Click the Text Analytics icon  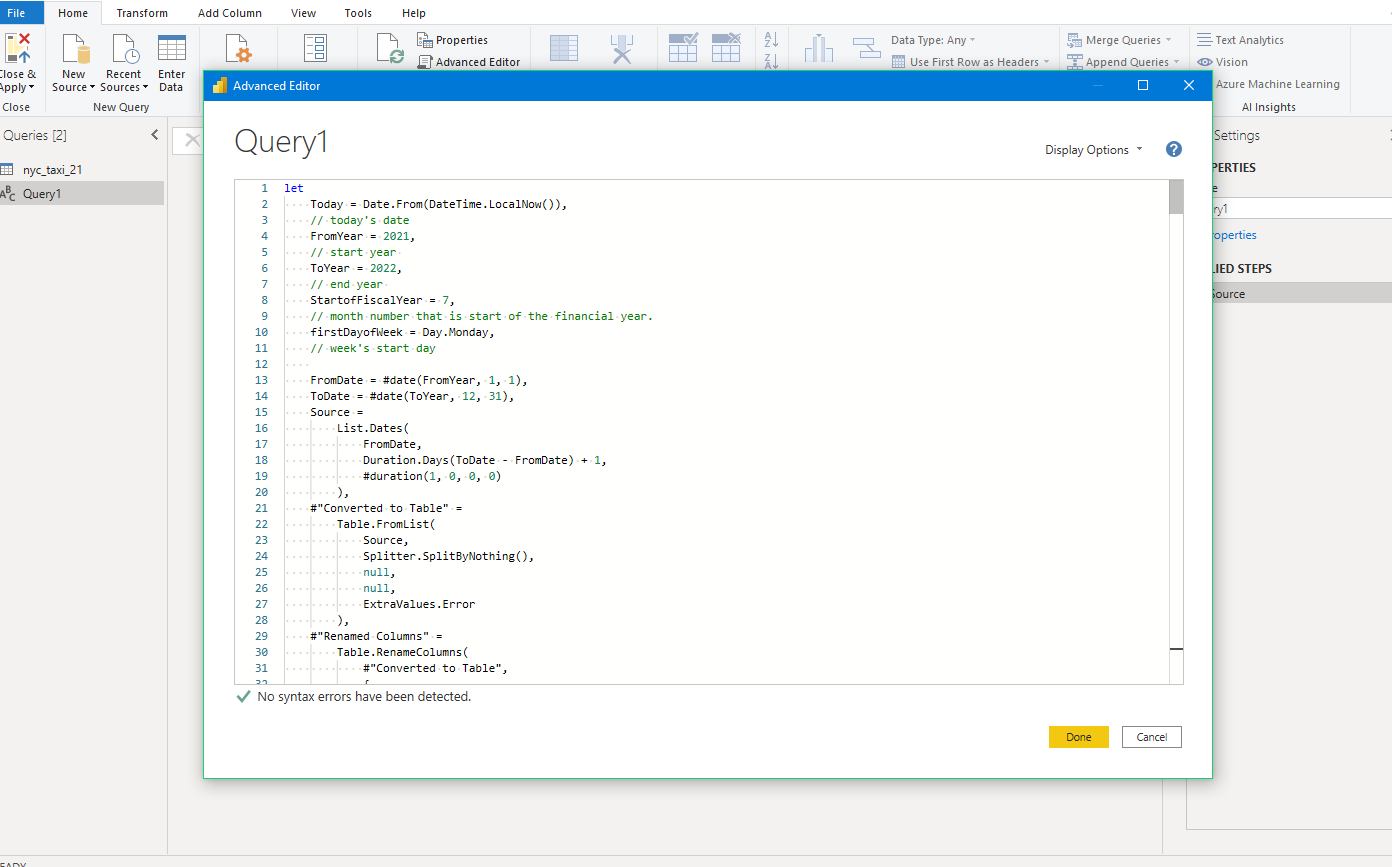point(1205,40)
